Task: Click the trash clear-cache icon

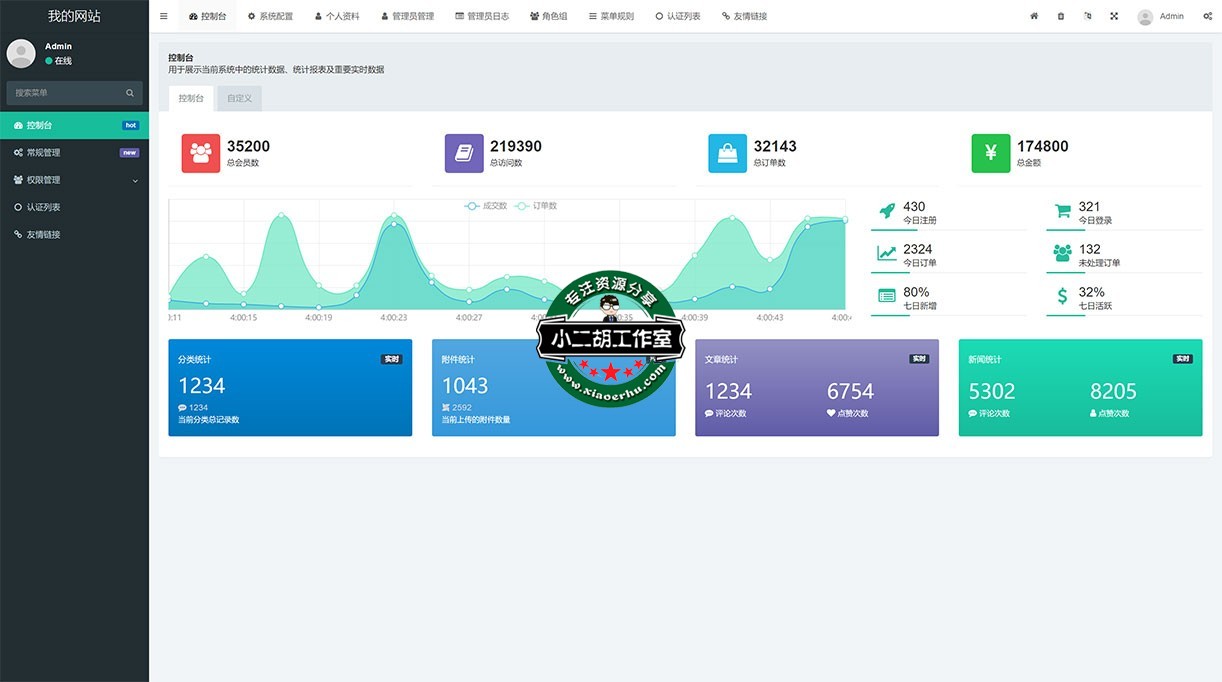Action: click(x=1061, y=16)
